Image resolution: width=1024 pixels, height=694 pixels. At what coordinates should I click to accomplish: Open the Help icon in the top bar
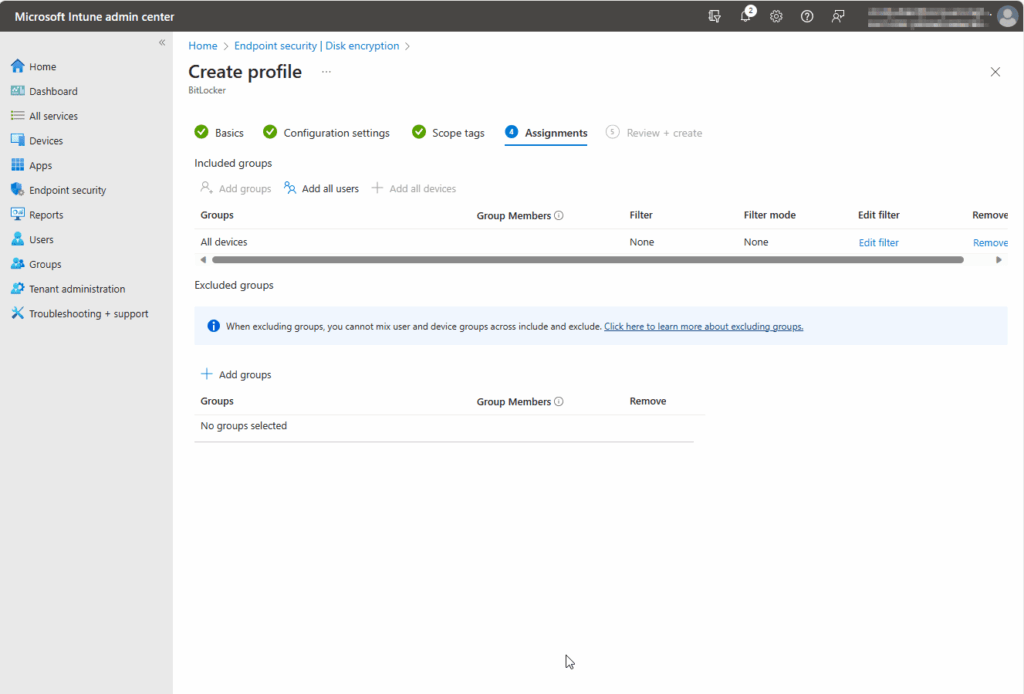coord(807,16)
